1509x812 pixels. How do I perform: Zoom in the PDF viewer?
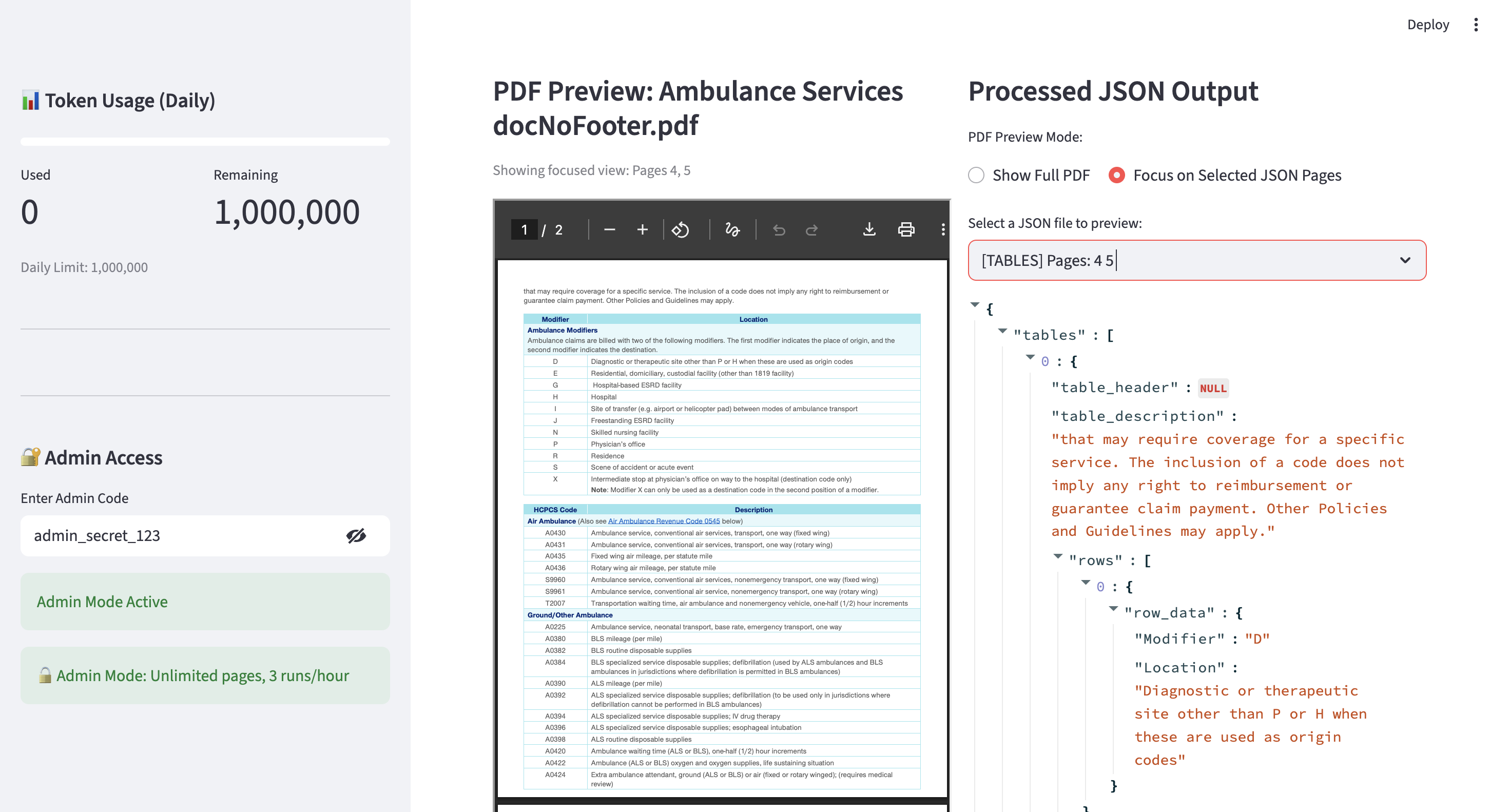click(642, 229)
